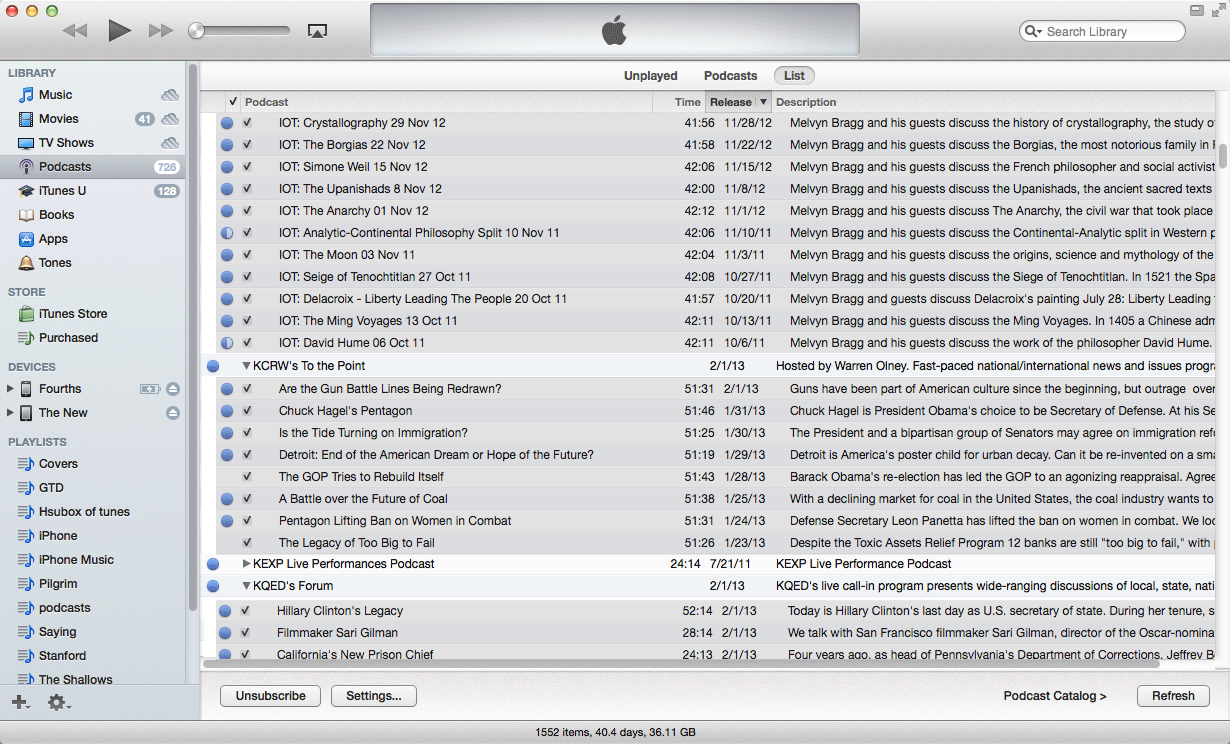Image resolution: width=1230 pixels, height=744 pixels.
Task: Switch to mini player window icon
Action: click(x=1197, y=10)
